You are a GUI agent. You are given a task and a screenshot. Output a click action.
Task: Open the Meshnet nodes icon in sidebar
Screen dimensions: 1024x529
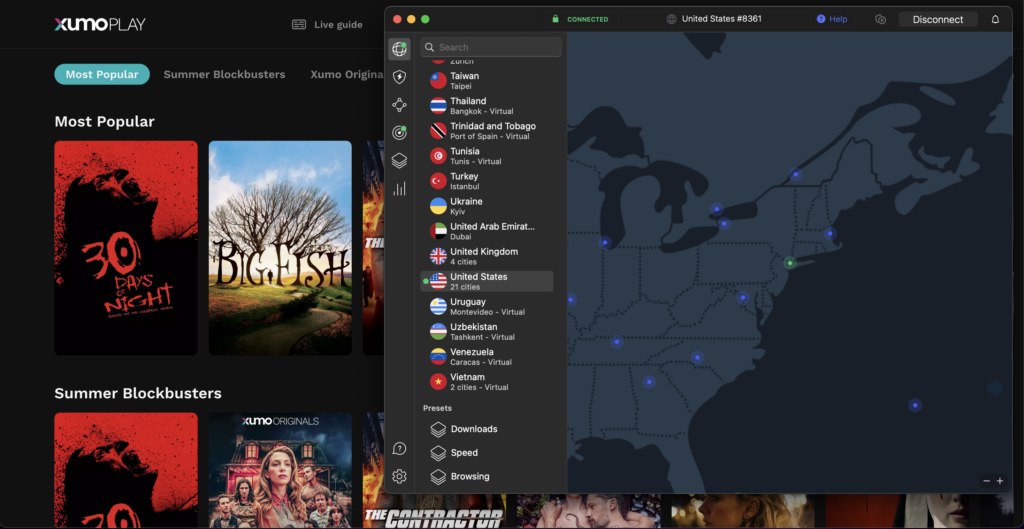[x=399, y=104]
